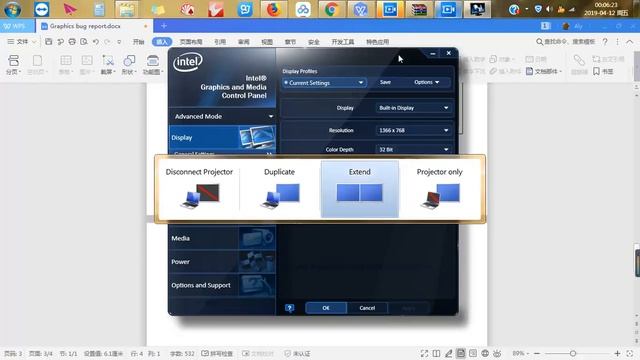
Task: Open the Built-in Display dropdown
Action: click(x=413, y=108)
